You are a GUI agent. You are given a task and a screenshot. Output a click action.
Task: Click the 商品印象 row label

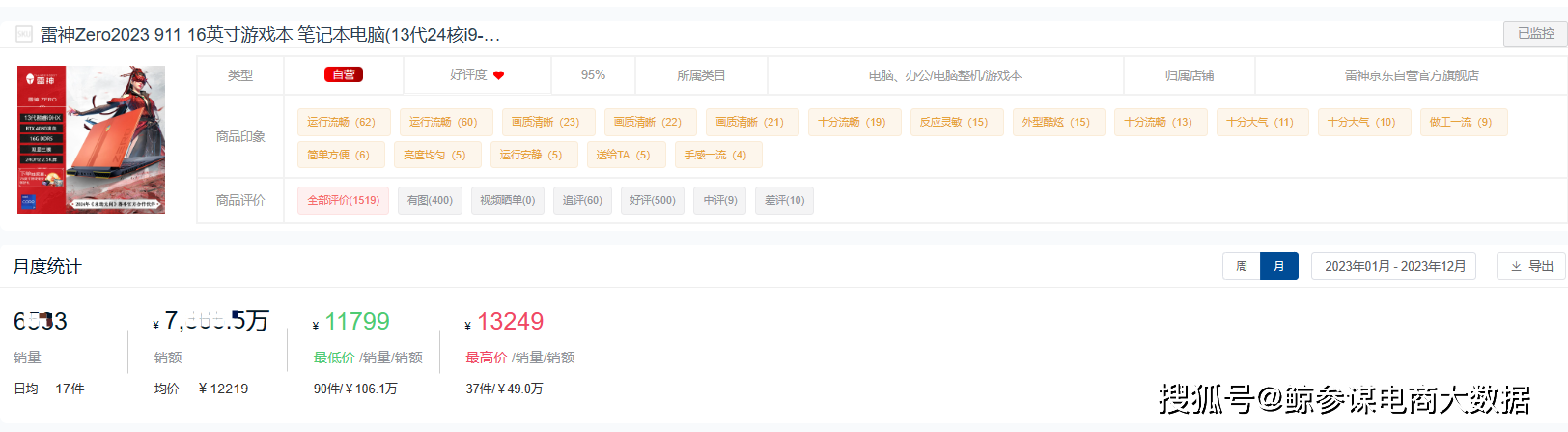click(240, 136)
